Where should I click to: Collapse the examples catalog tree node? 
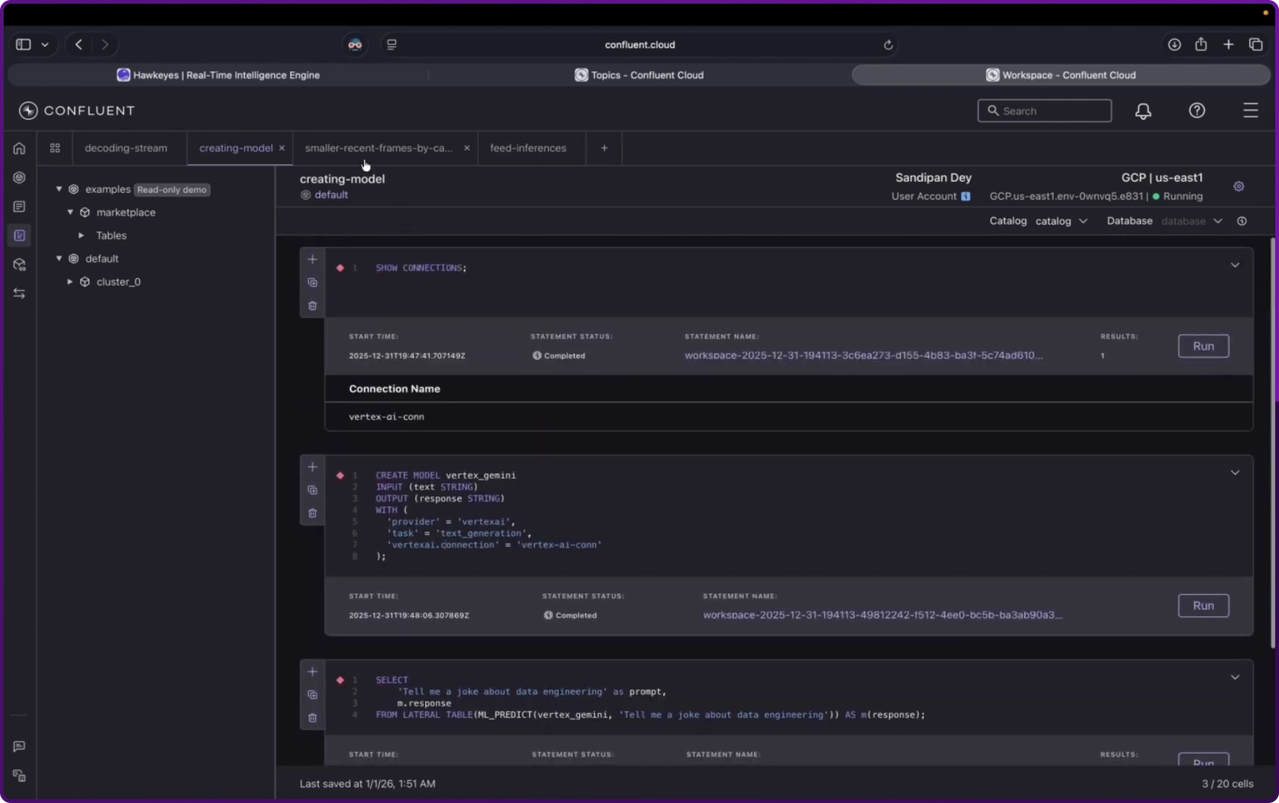59,189
